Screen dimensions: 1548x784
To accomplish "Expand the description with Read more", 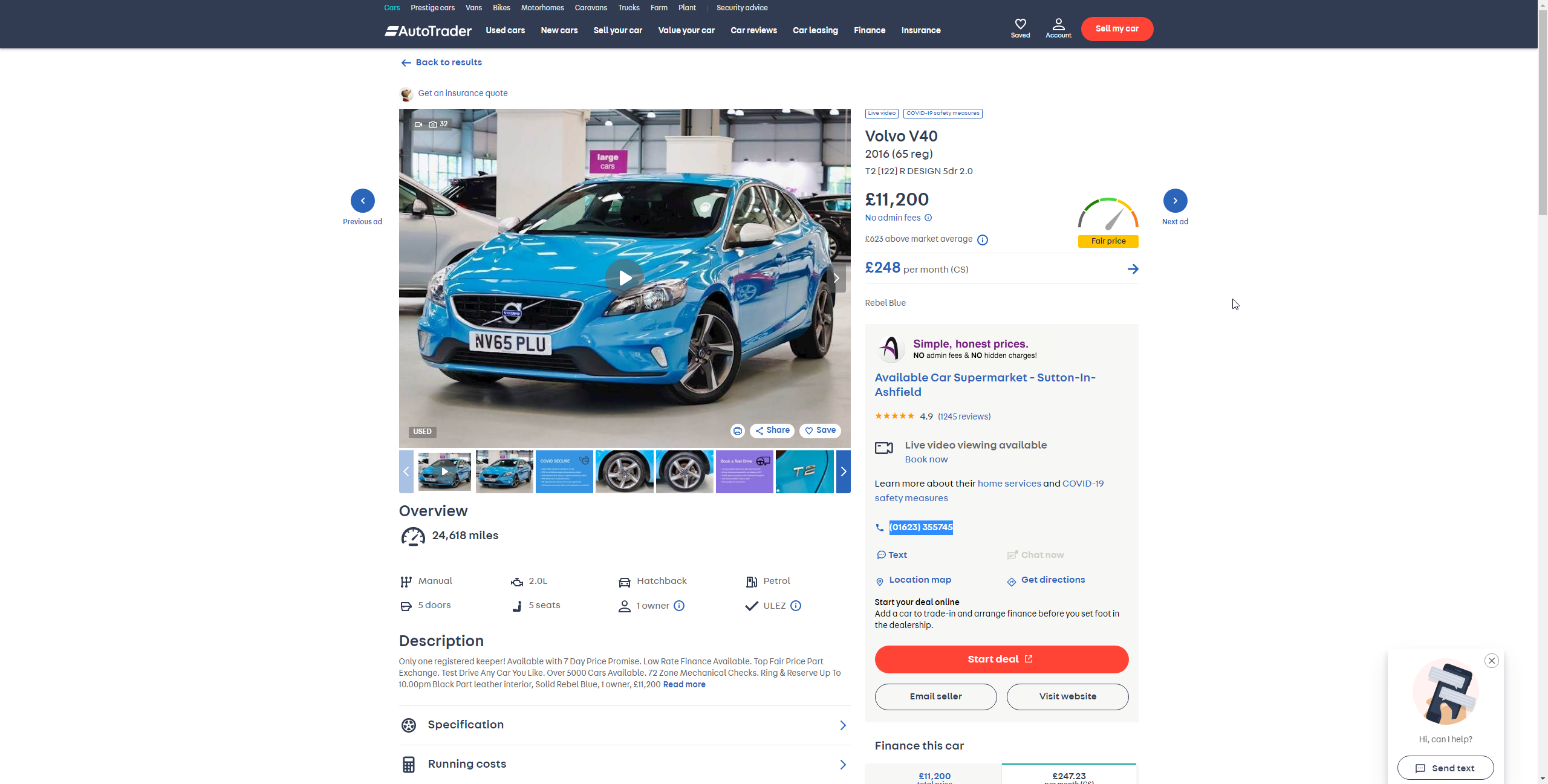I will click(684, 684).
